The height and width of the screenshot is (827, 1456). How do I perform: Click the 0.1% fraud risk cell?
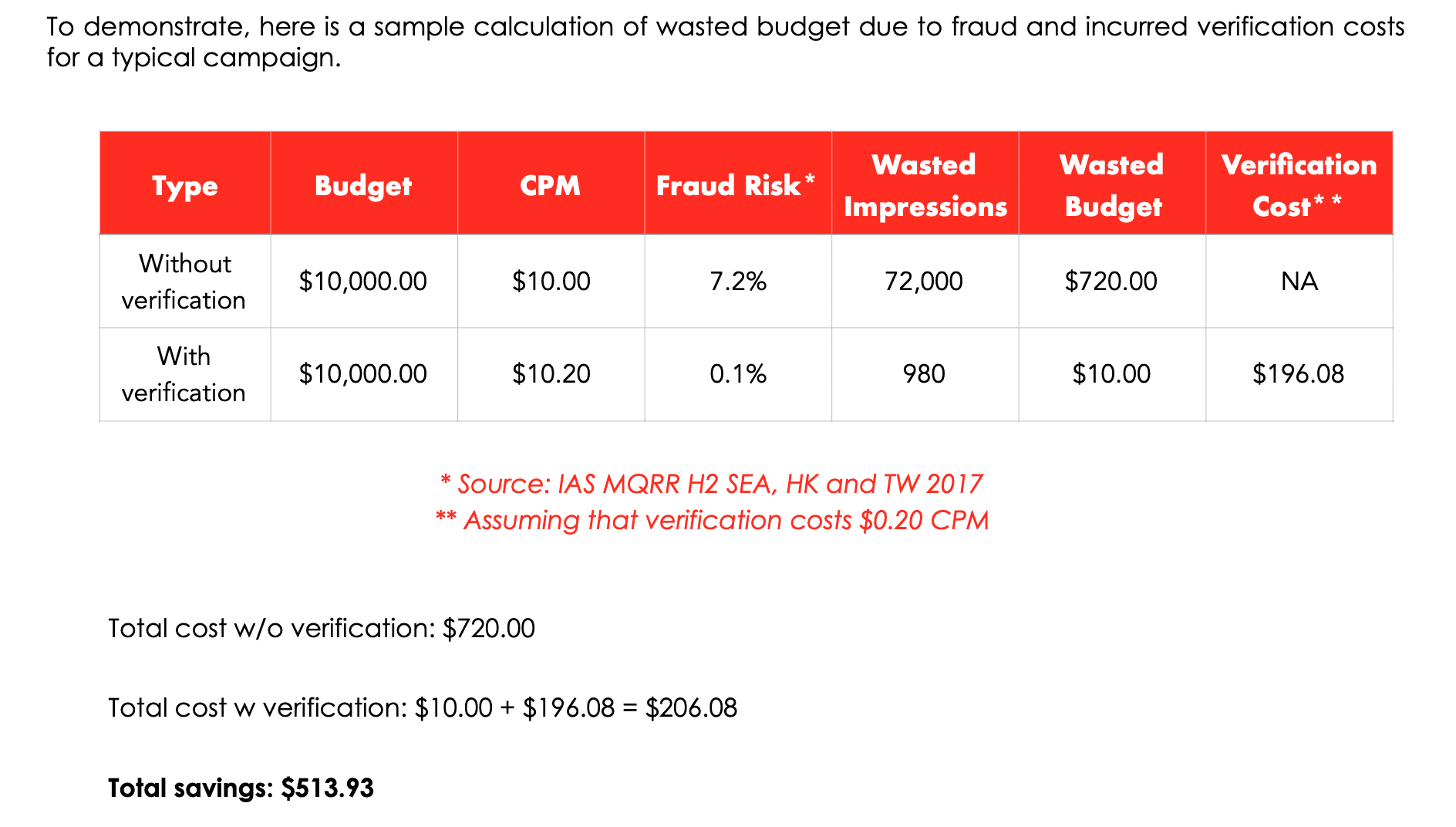point(738,374)
